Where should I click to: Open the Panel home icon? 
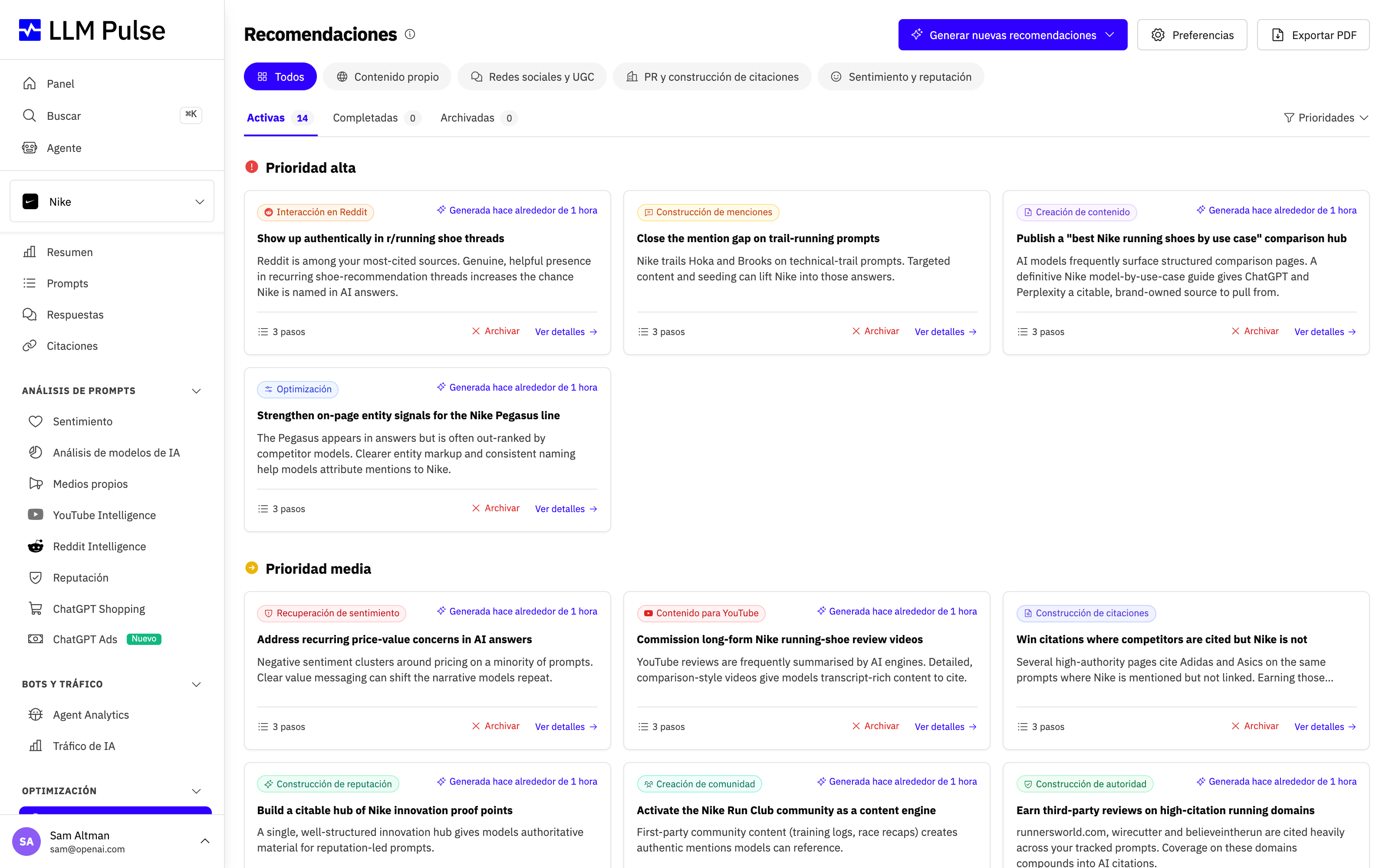[29, 84]
